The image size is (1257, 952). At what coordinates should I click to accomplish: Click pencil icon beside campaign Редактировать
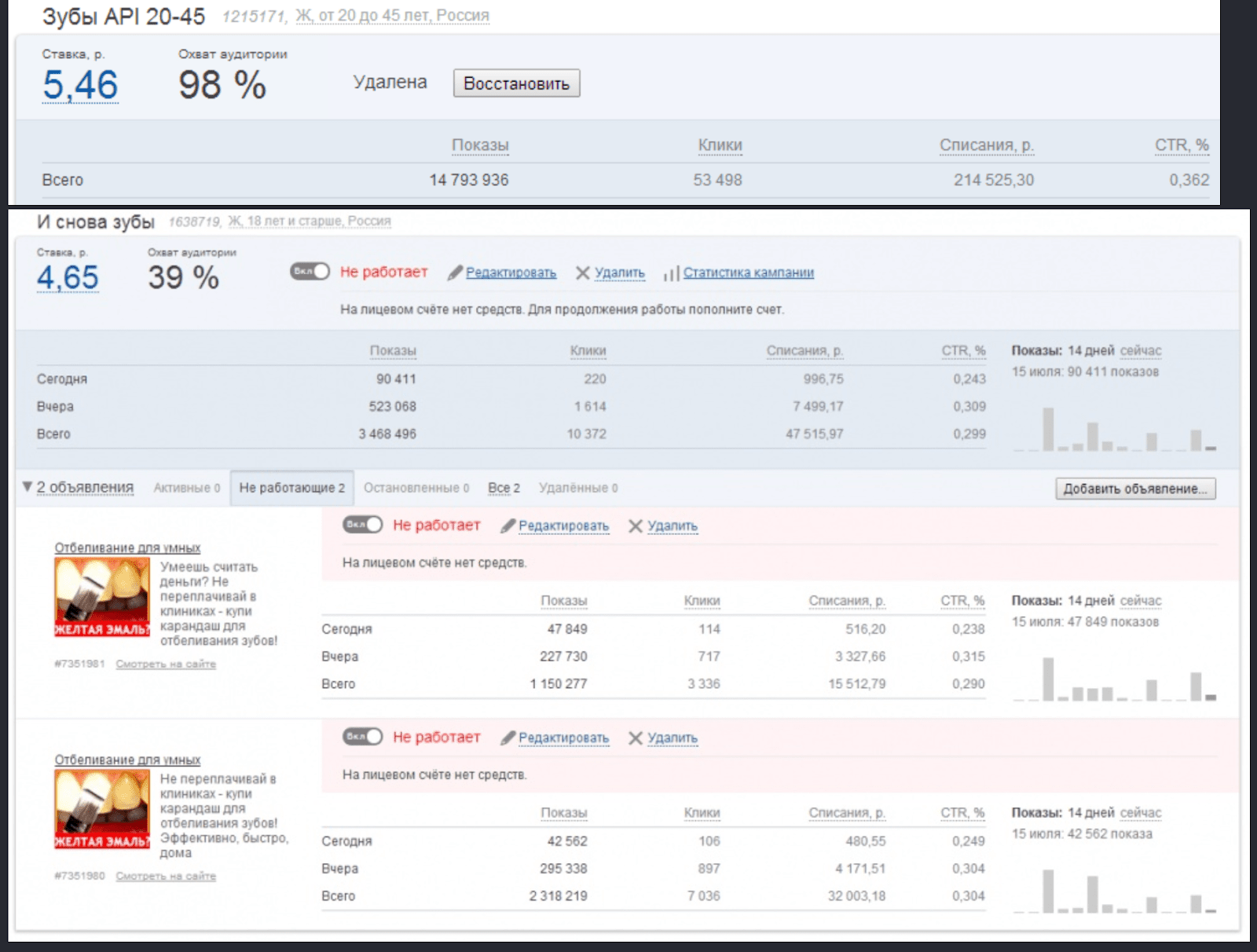coord(455,273)
